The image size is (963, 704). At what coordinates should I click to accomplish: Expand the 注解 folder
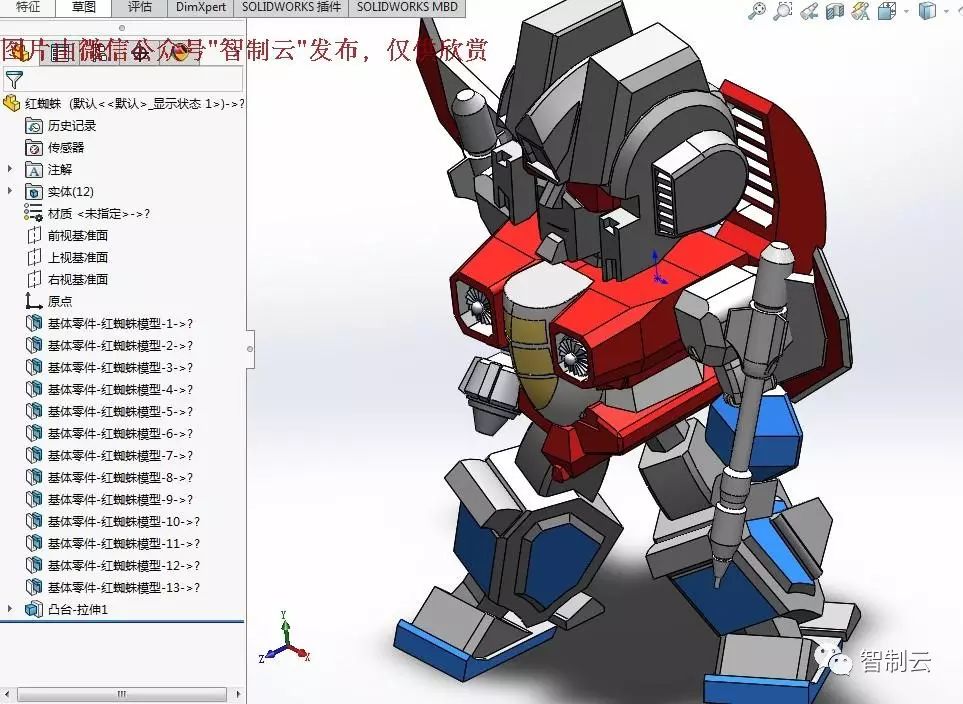[x=10, y=169]
